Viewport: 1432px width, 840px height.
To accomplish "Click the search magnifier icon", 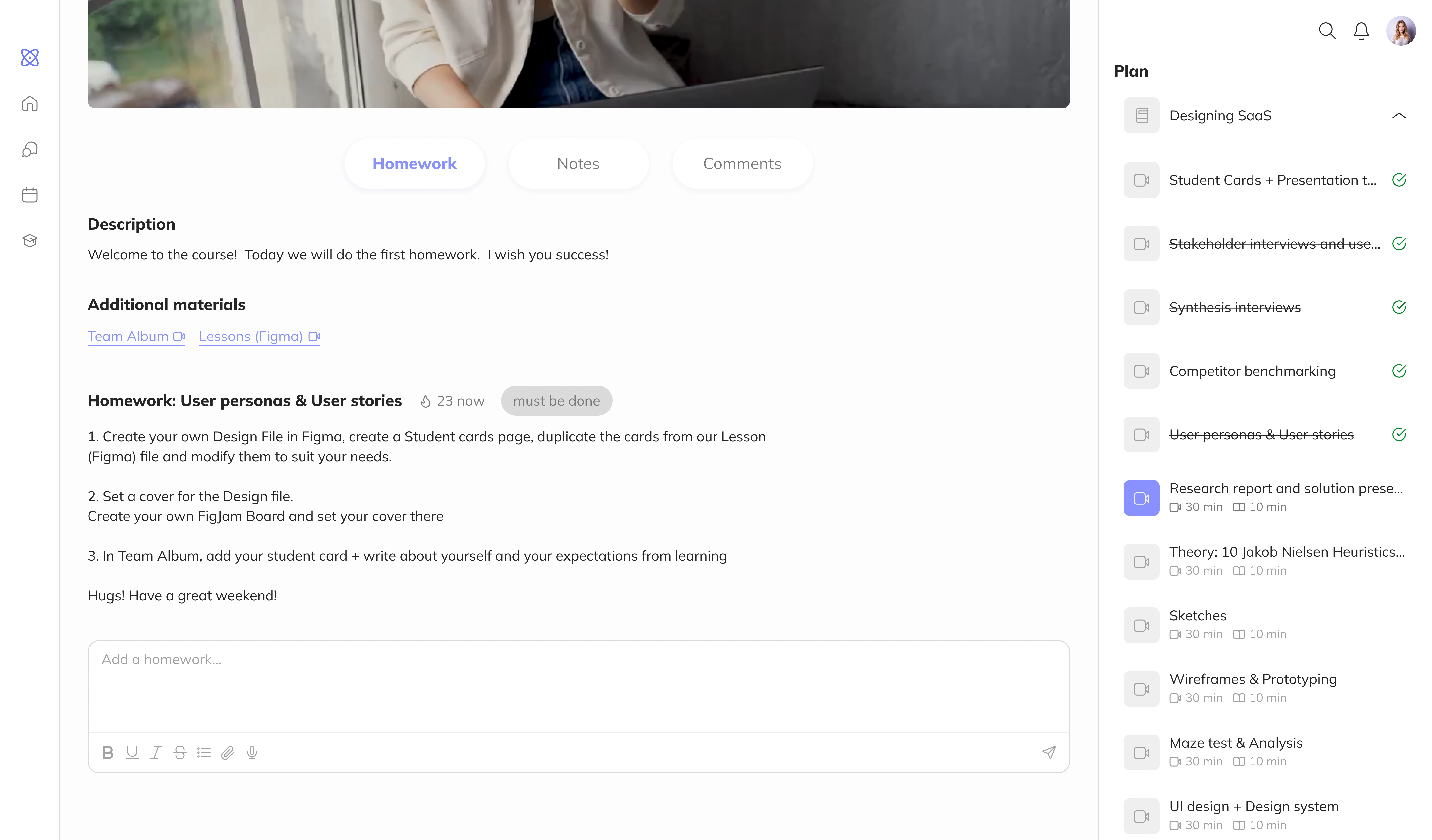I will pos(1327,31).
